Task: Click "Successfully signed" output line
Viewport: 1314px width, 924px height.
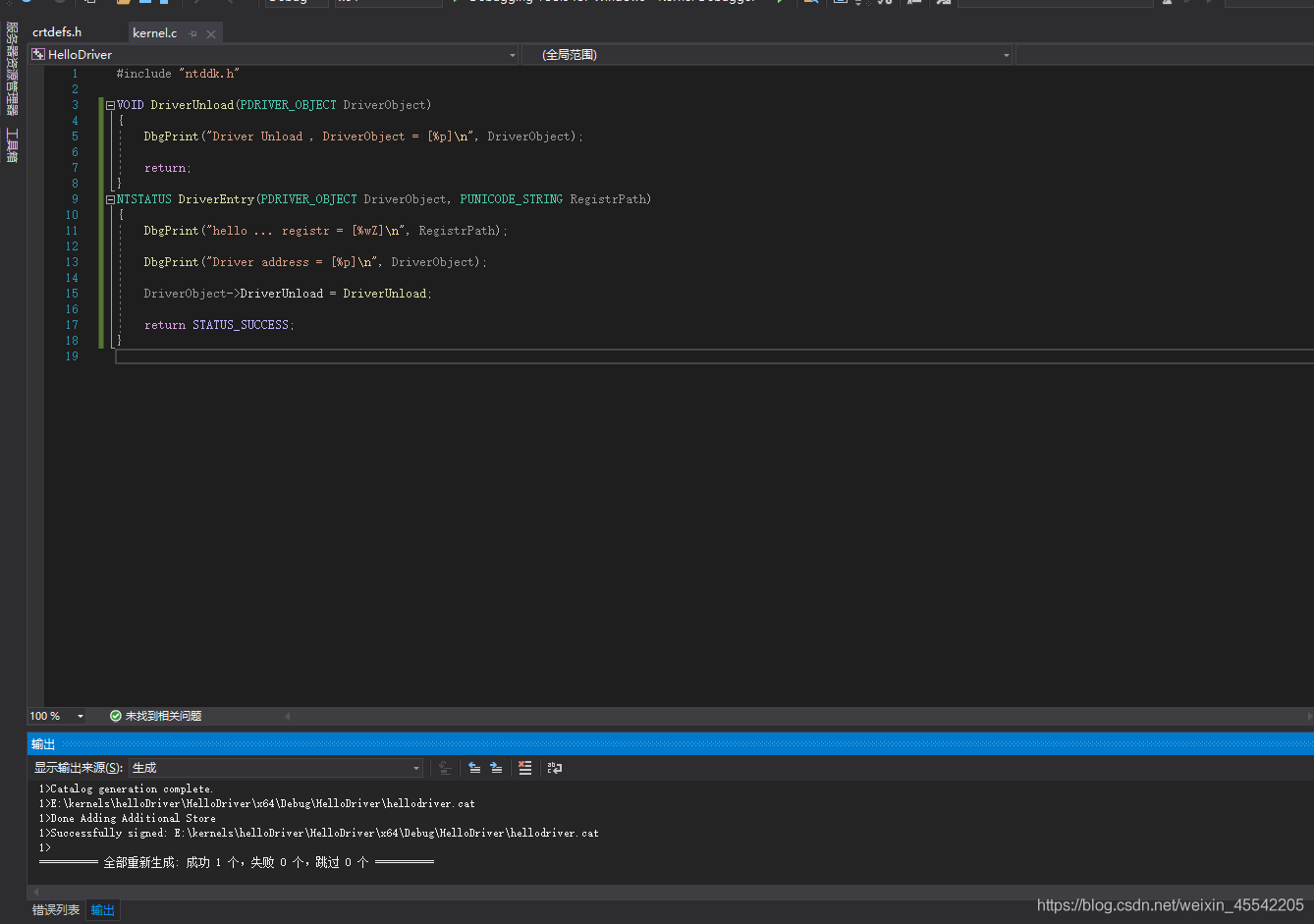Action: [318, 833]
